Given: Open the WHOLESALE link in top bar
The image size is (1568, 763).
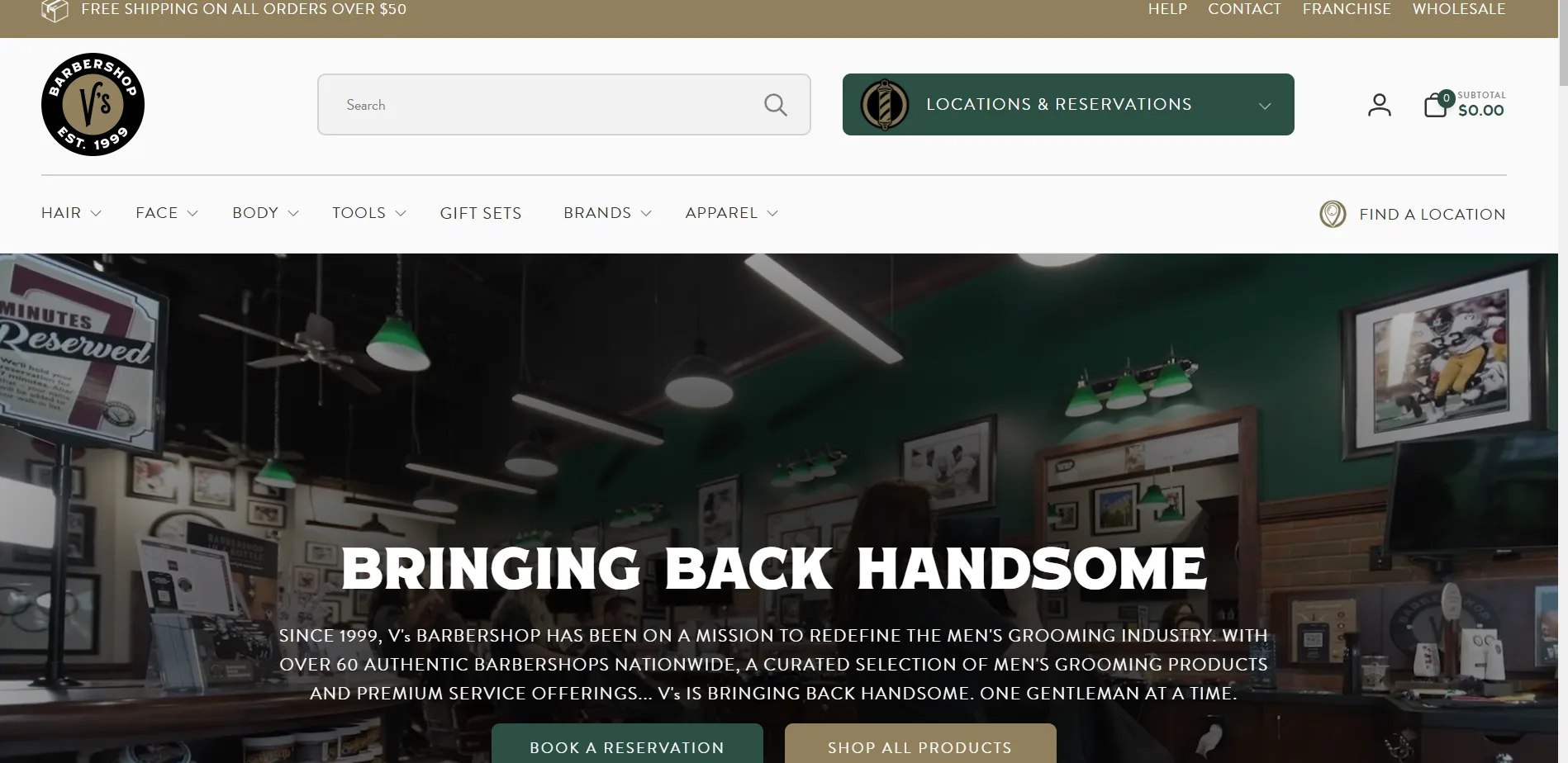Looking at the screenshot, I should (1459, 9).
